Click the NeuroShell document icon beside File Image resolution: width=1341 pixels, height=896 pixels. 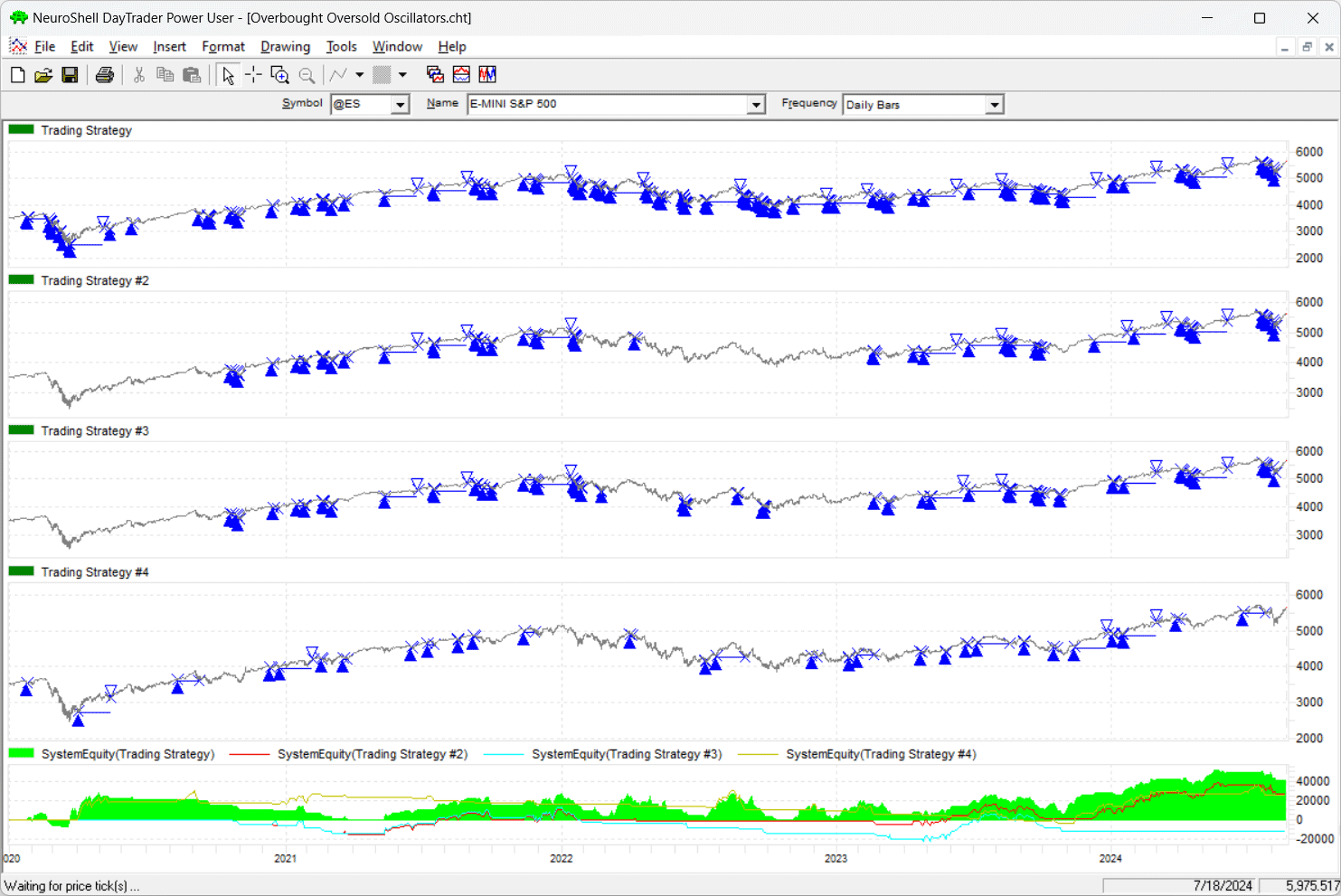(x=18, y=46)
